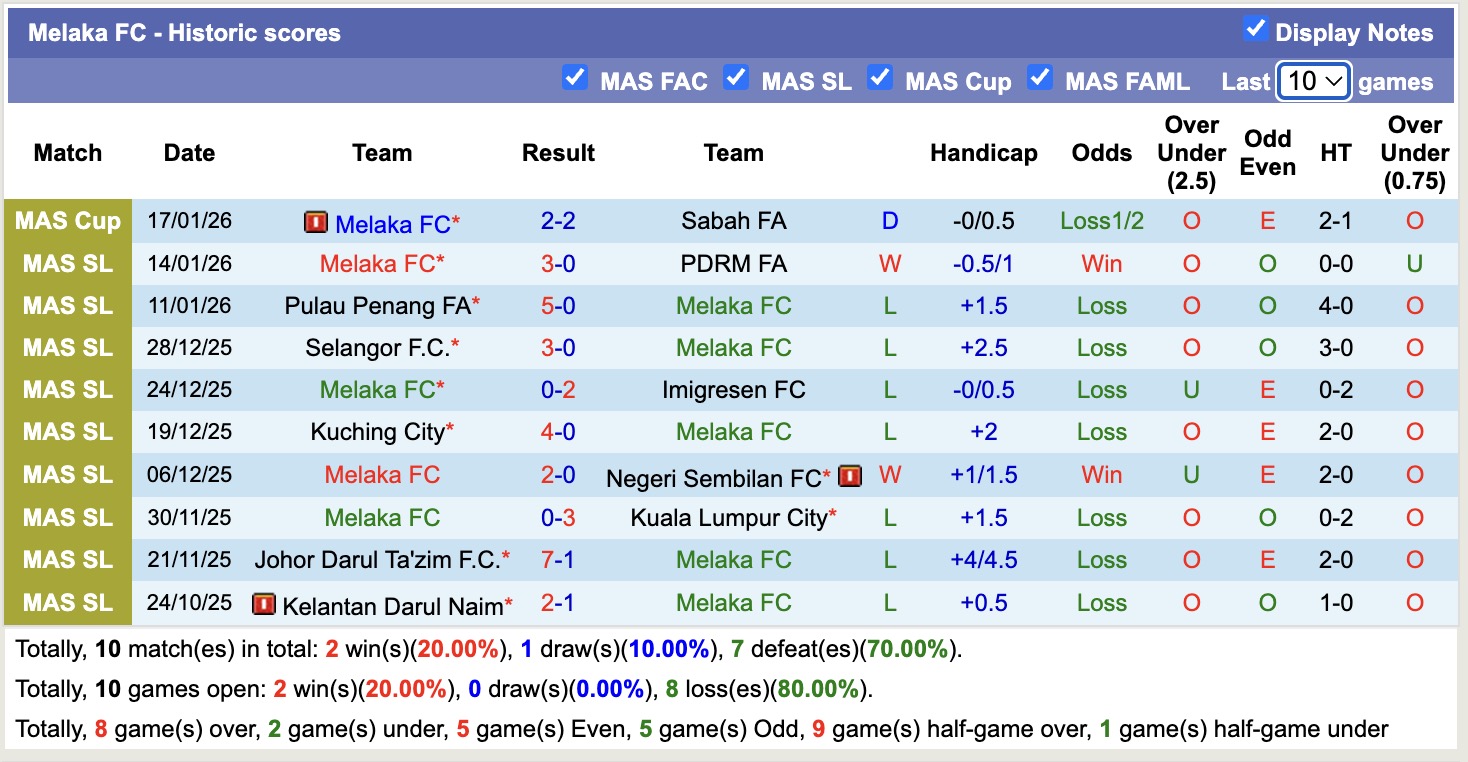The height and width of the screenshot is (762, 1468).
Task: Select Pulau Penang FA team name
Action: pyautogui.click(x=377, y=306)
